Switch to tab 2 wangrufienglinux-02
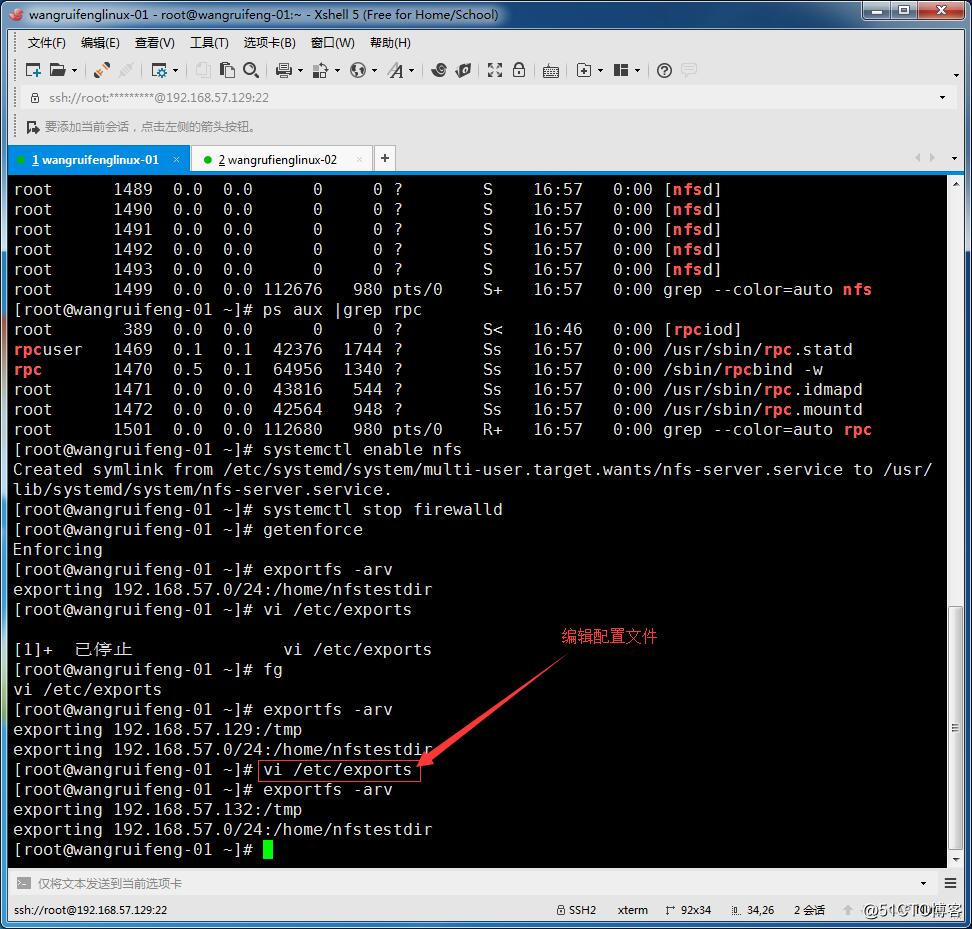 point(281,159)
